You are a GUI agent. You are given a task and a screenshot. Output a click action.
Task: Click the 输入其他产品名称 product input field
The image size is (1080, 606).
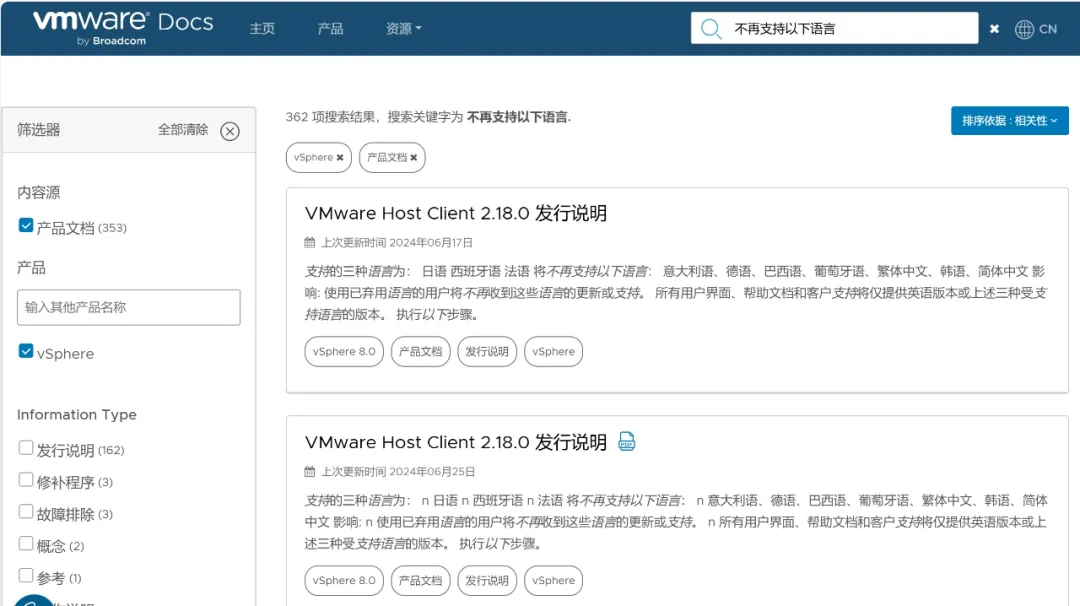pyautogui.click(x=129, y=307)
